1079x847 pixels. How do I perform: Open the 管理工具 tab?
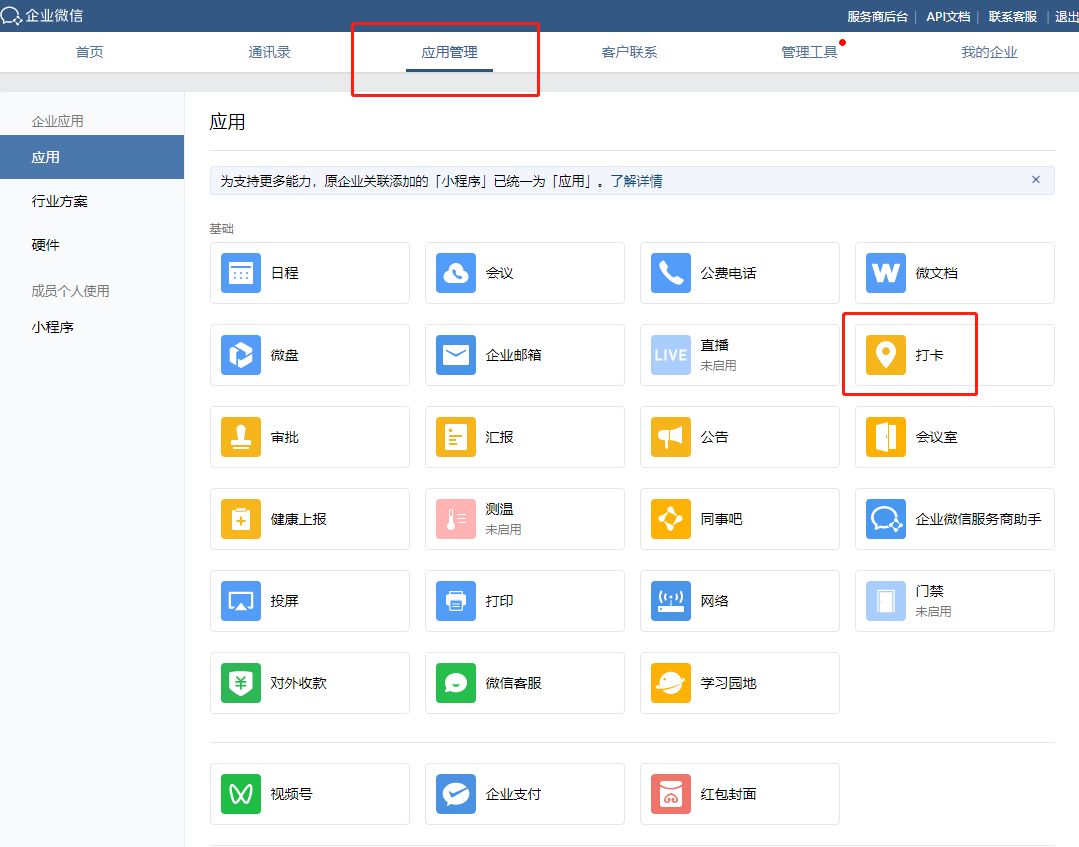(x=809, y=52)
